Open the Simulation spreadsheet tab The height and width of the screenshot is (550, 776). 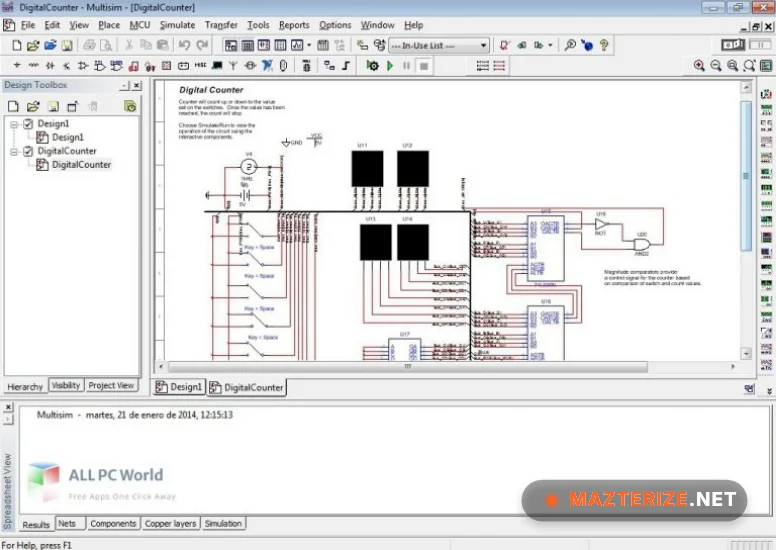pos(223,524)
